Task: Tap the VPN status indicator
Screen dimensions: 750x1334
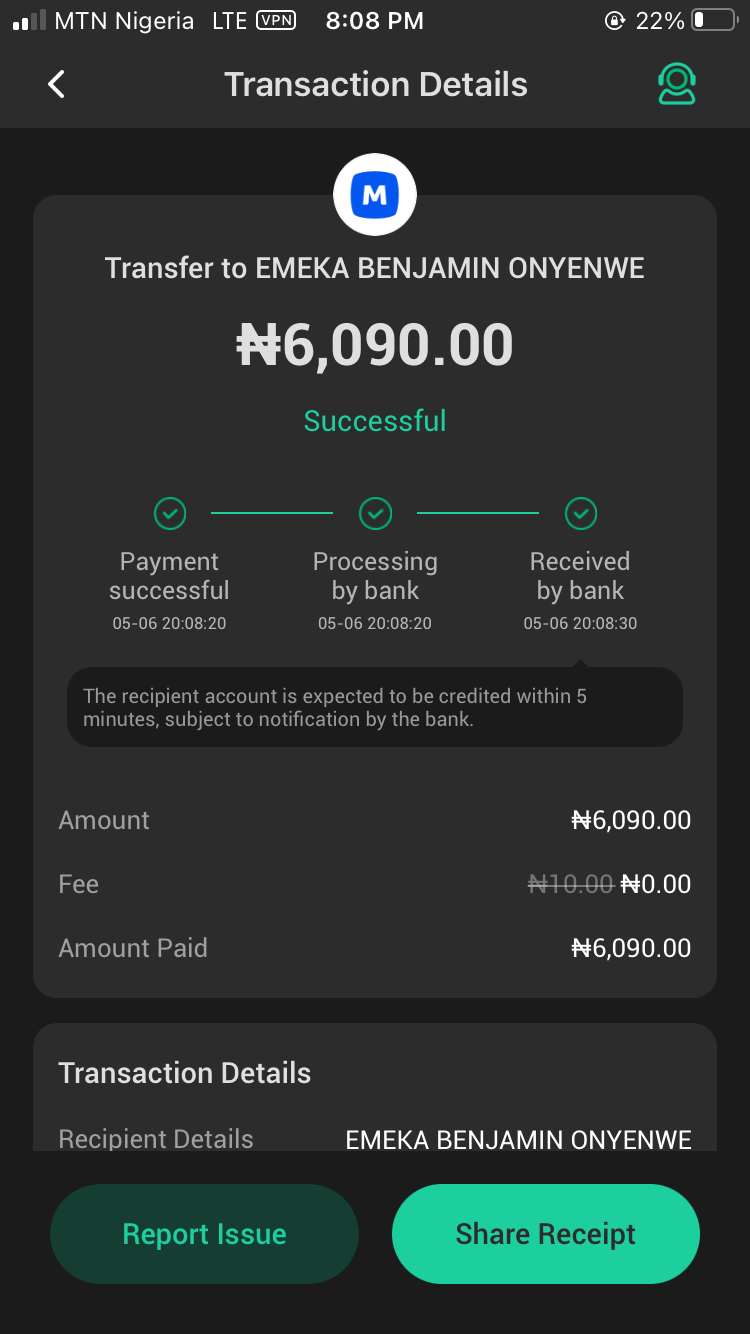Action: point(276,20)
